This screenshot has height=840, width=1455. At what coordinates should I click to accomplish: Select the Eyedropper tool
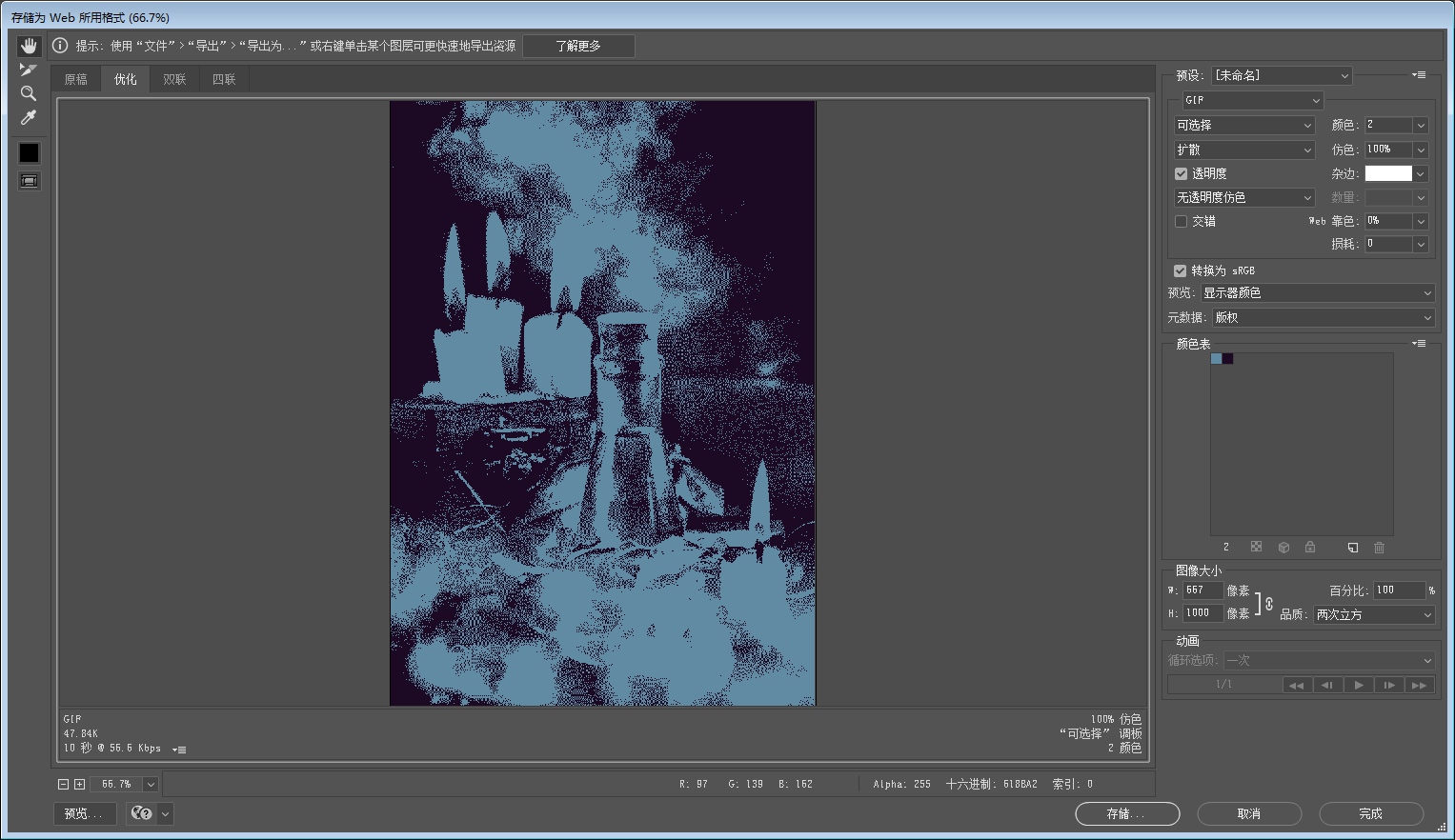[x=29, y=117]
